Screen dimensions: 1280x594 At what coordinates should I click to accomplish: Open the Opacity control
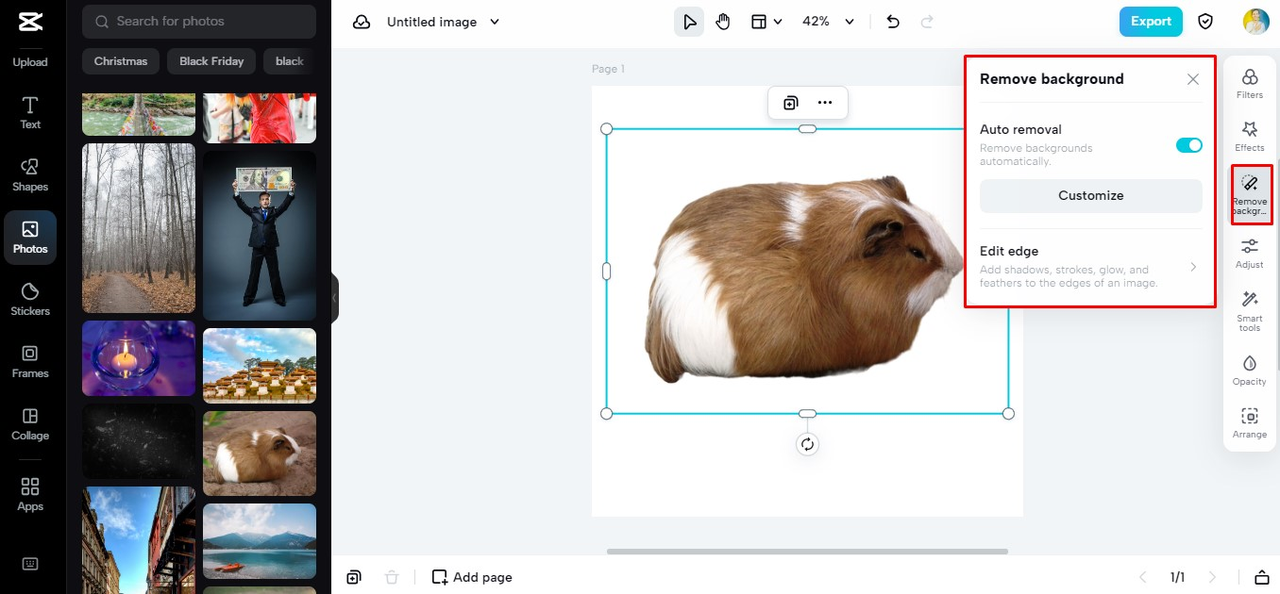tap(1250, 370)
